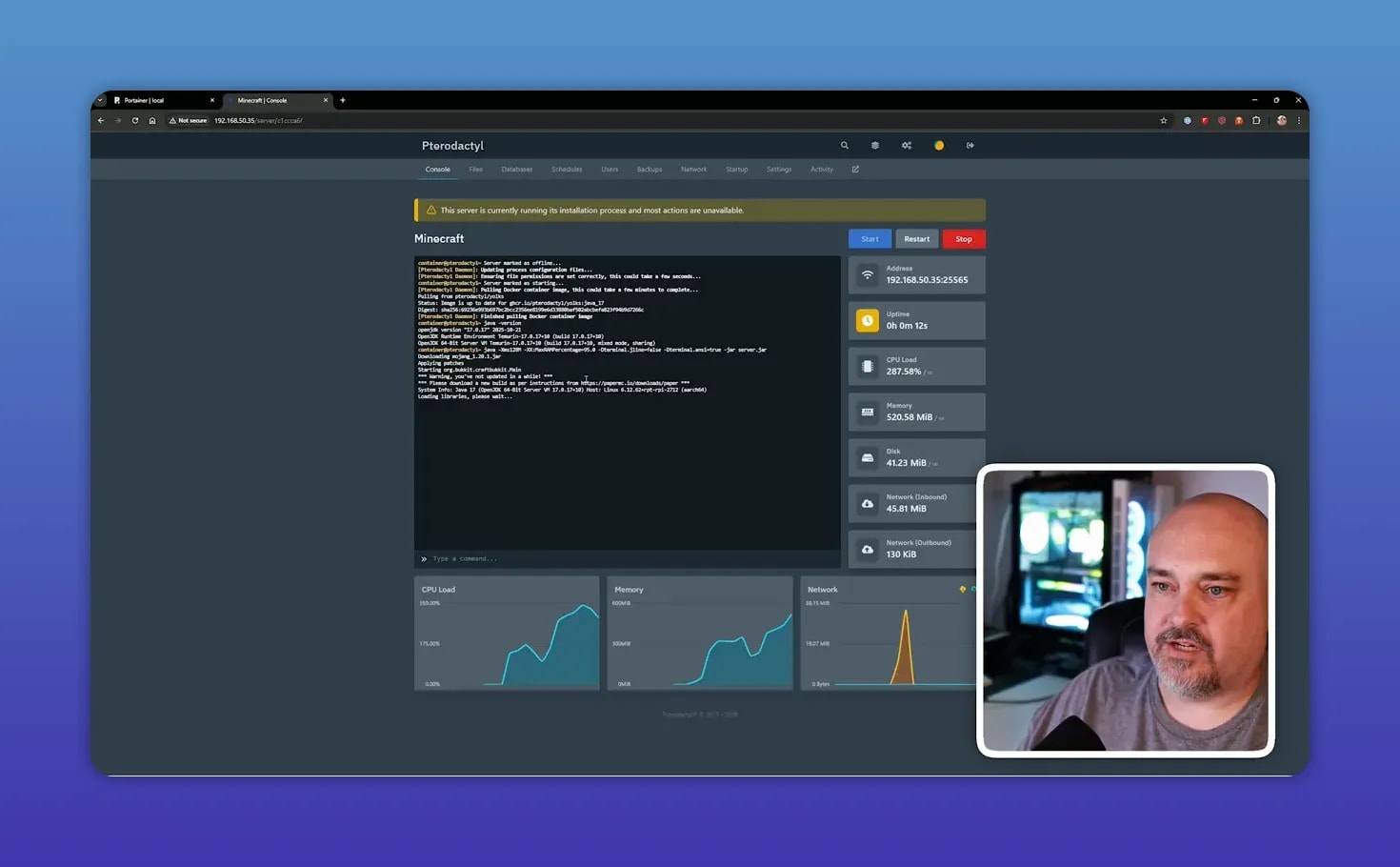Bookmark this page with the star icon
Image resolution: width=1400 pixels, height=867 pixels.
point(1164,121)
